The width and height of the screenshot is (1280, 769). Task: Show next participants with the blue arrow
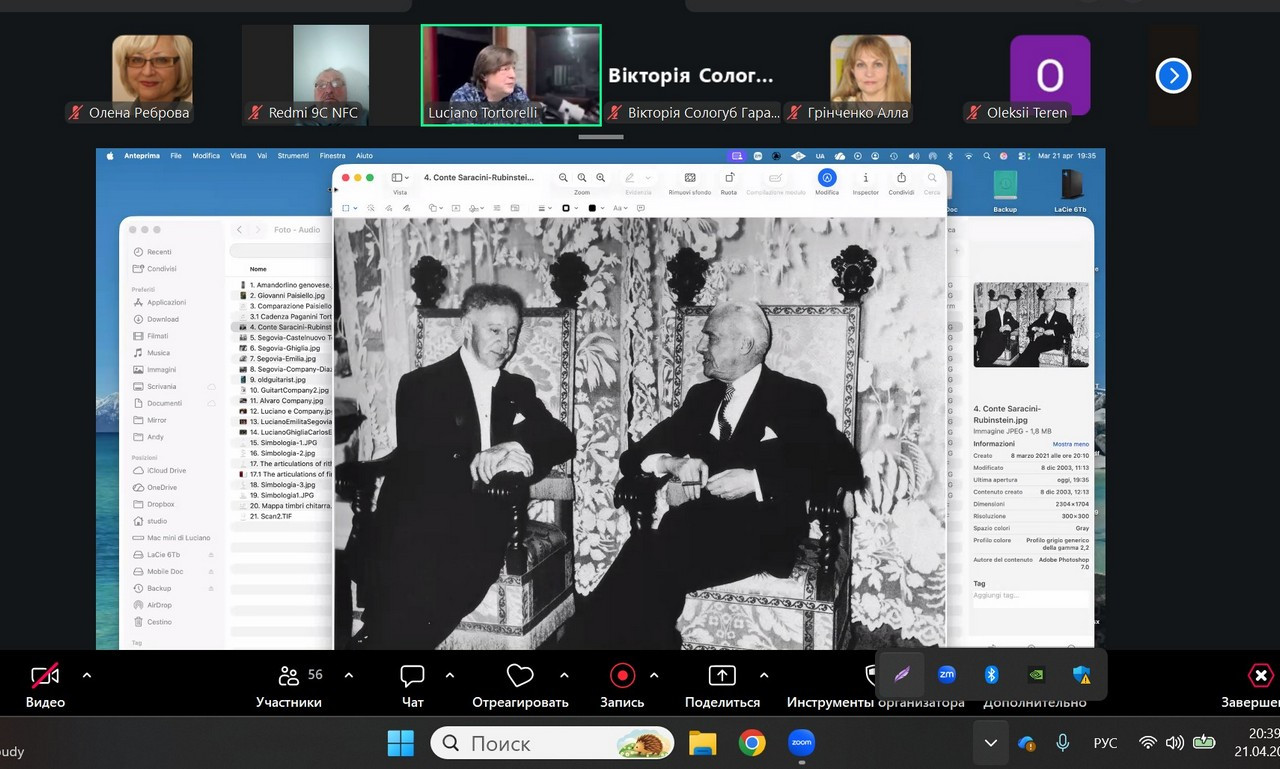click(x=1173, y=76)
